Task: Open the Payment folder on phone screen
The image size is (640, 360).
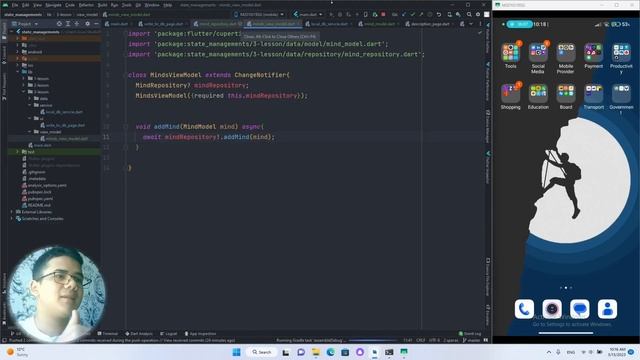Action: pos(593,56)
